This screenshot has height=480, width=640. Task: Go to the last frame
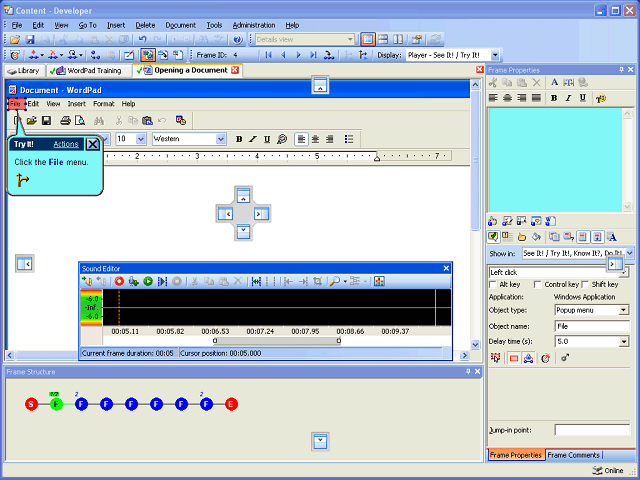[313, 55]
